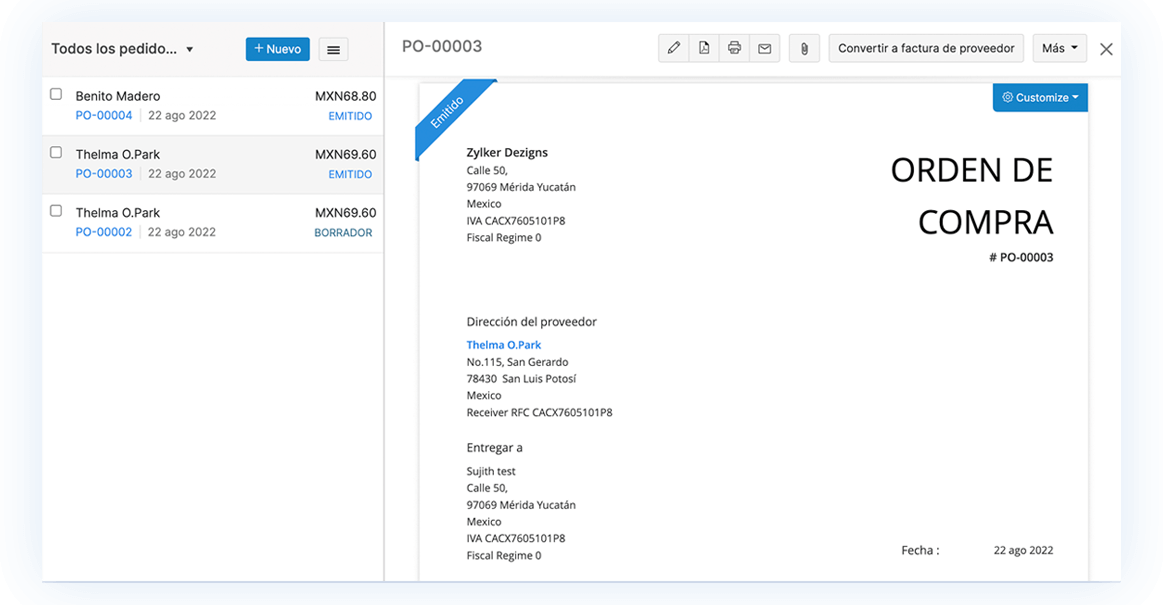This screenshot has width=1163, height=605.
Task: Tick the checkbox on the BORRADOR order row
Action: click(56, 210)
